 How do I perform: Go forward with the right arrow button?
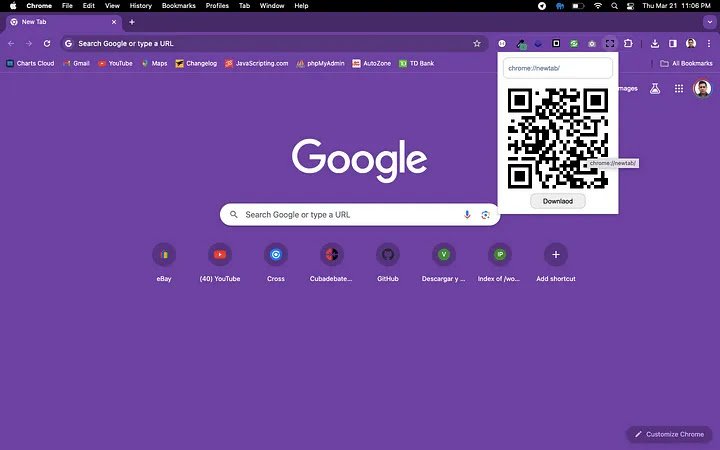click(x=29, y=44)
